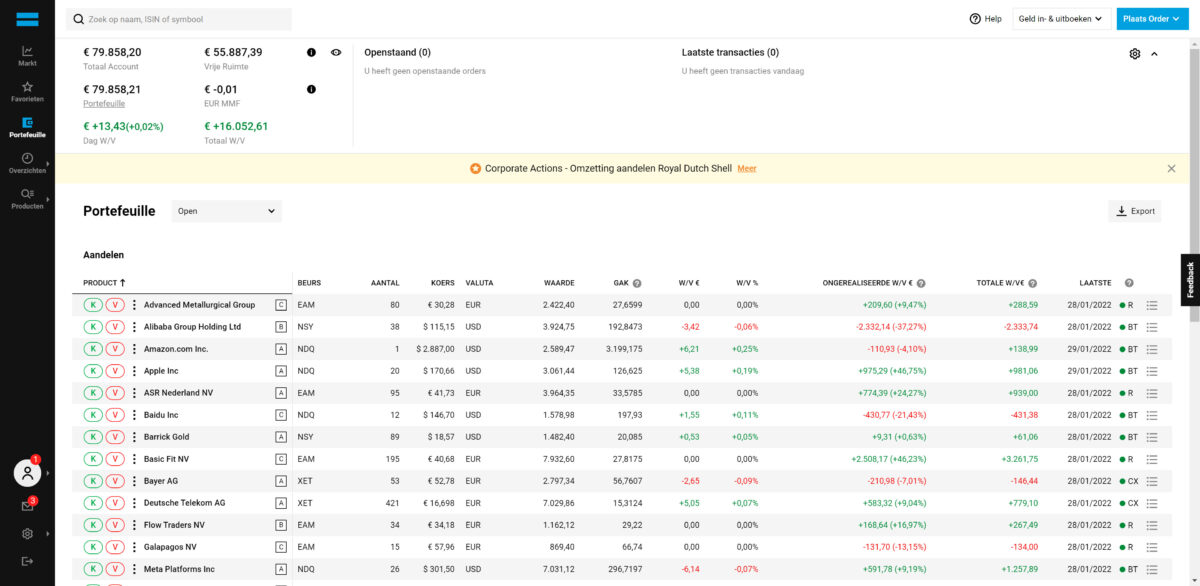Click the underlined Portefeuille link under account total
Viewport: 1200px width, 586px height.
tap(104, 103)
